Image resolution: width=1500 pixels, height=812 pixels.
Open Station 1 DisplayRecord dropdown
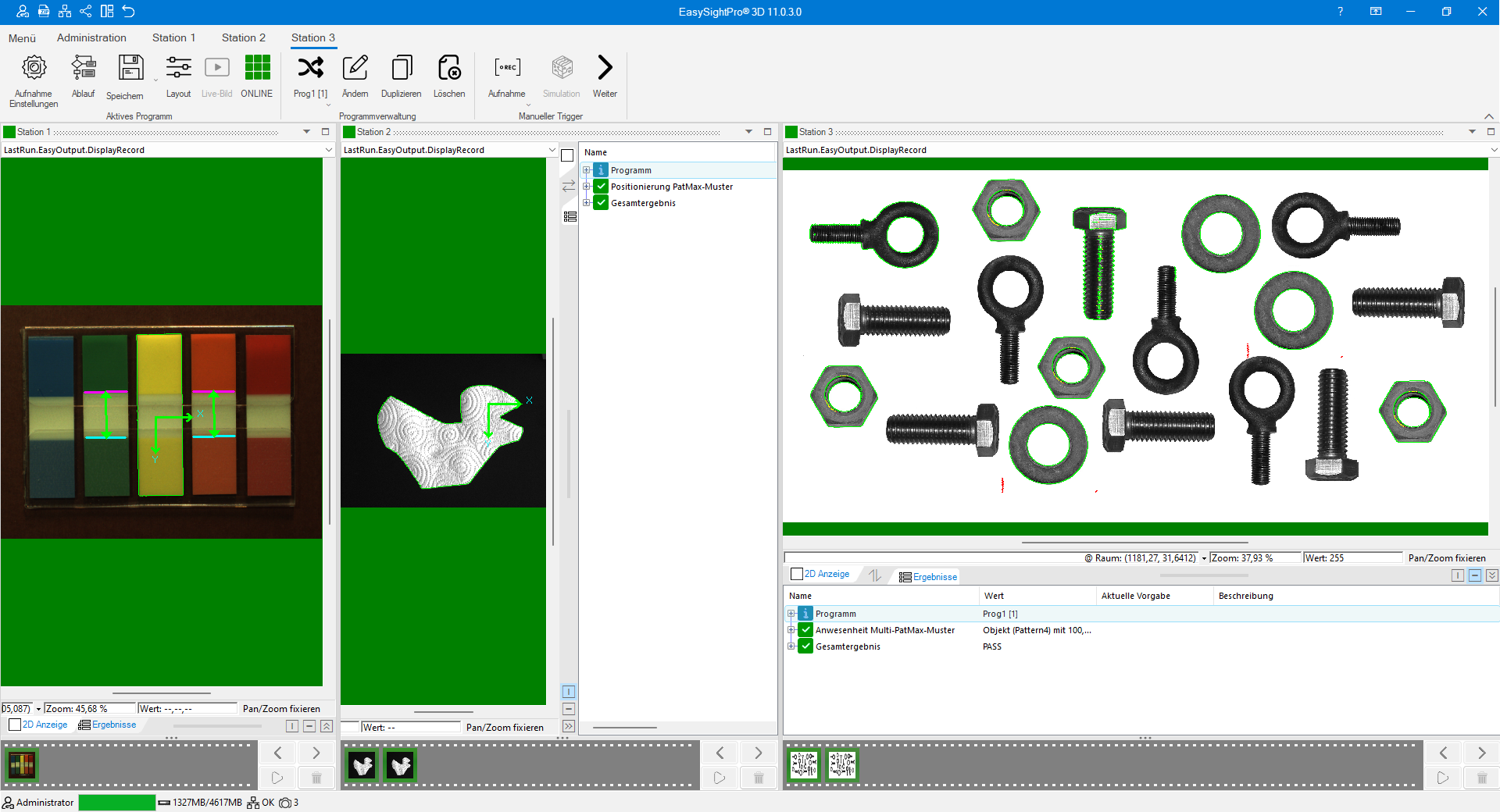[x=328, y=150]
